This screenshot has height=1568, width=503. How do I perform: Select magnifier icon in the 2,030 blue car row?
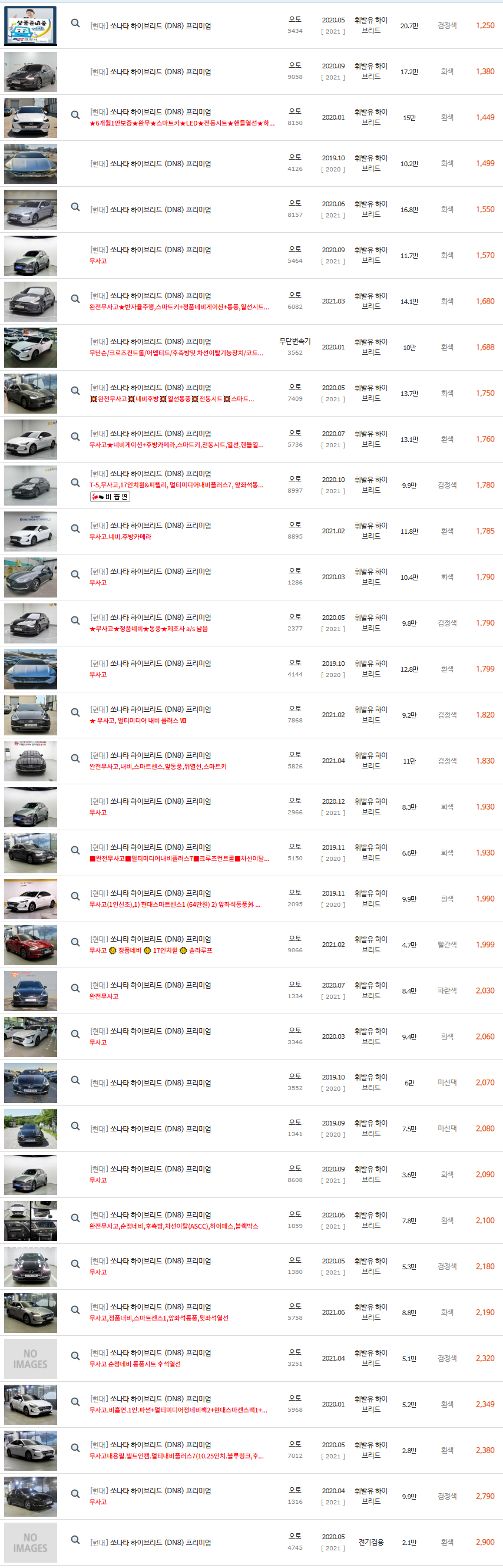pos(75,988)
